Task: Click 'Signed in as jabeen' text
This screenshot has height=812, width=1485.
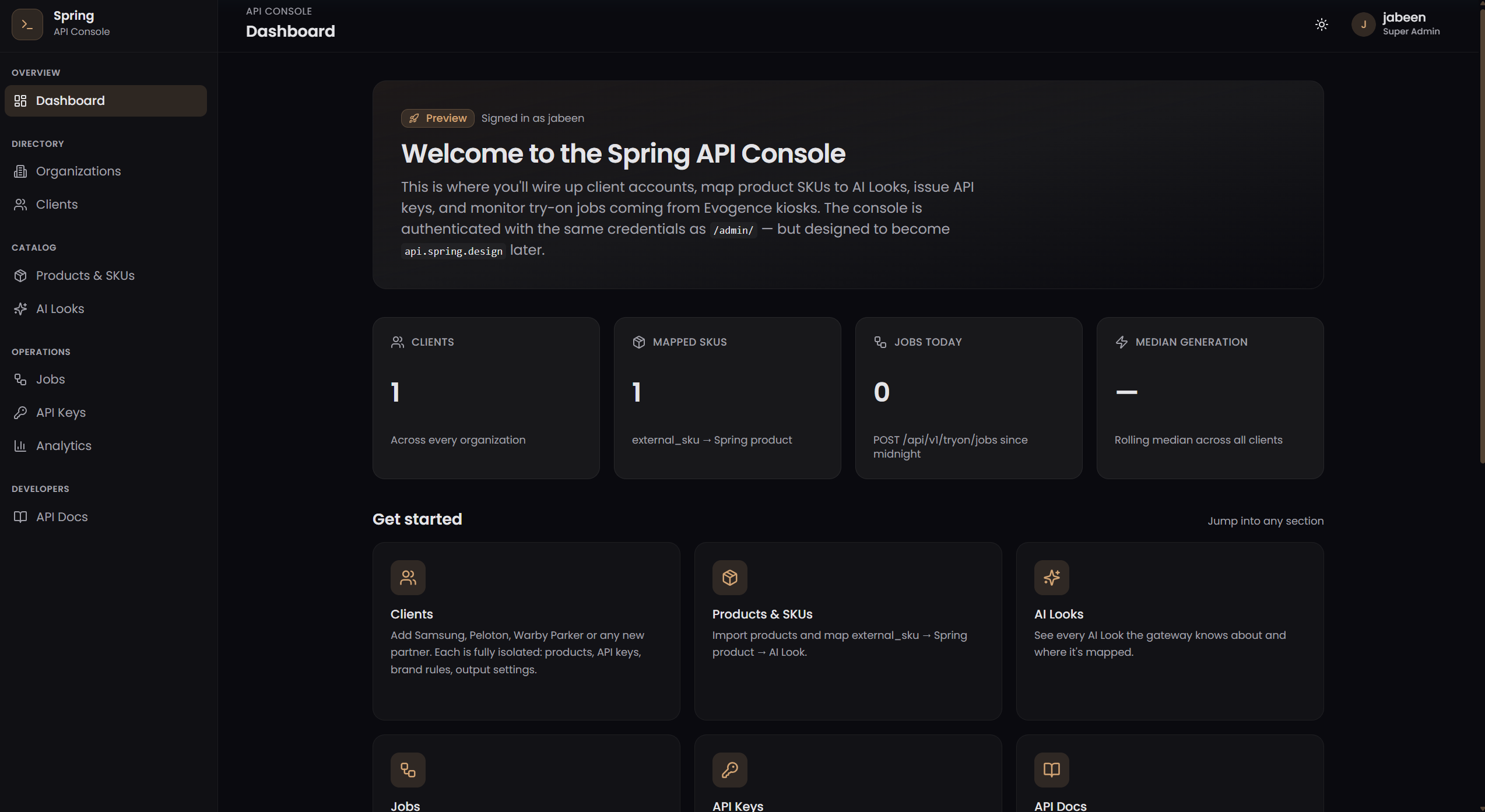Action: point(532,118)
